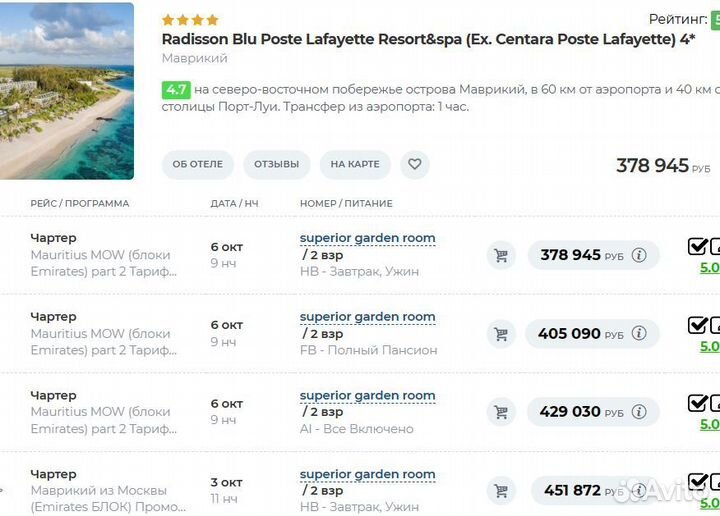The width and height of the screenshot is (720, 516).
Task: Show info for the 405 090 rub price
Action: (x=639, y=334)
